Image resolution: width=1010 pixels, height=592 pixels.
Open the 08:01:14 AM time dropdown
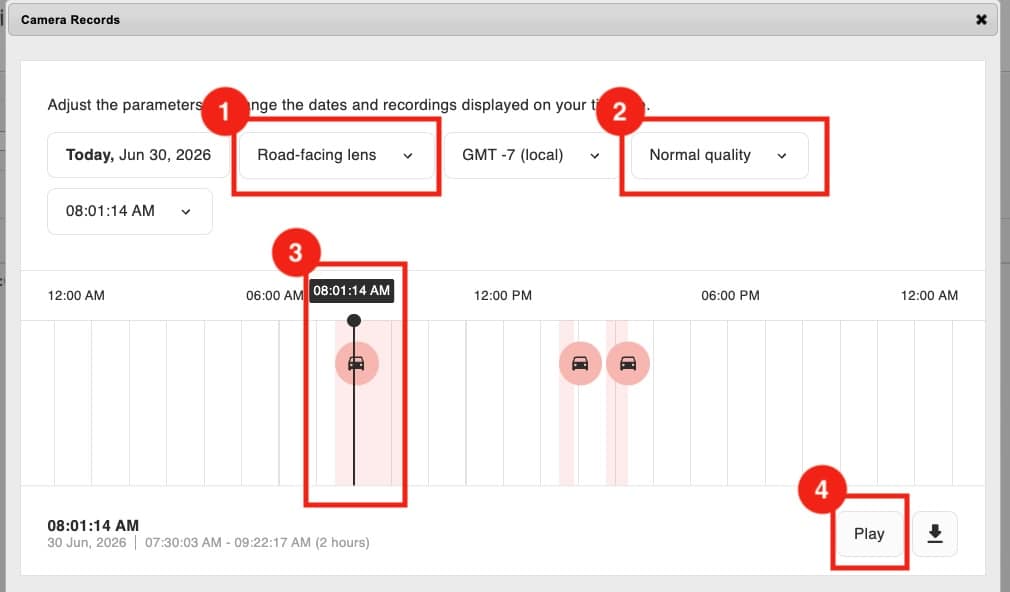click(x=129, y=211)
